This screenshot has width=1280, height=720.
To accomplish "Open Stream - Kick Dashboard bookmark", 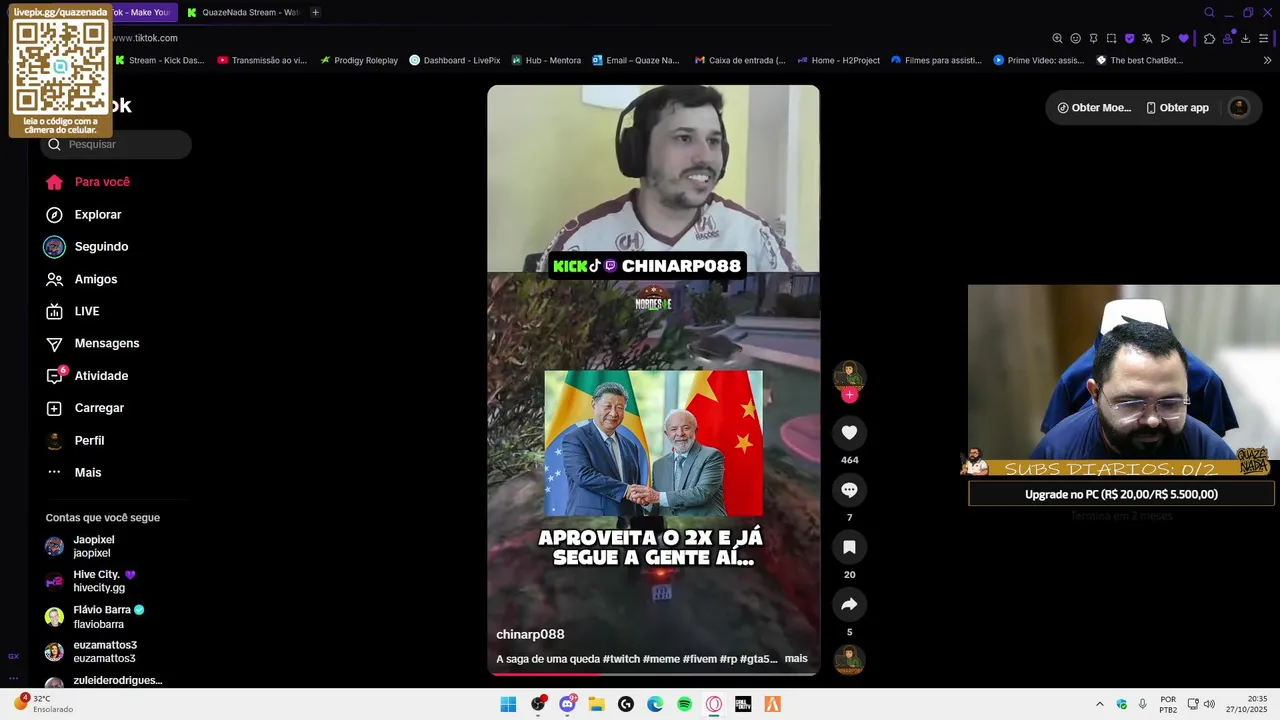I will [x=160, y=60].
